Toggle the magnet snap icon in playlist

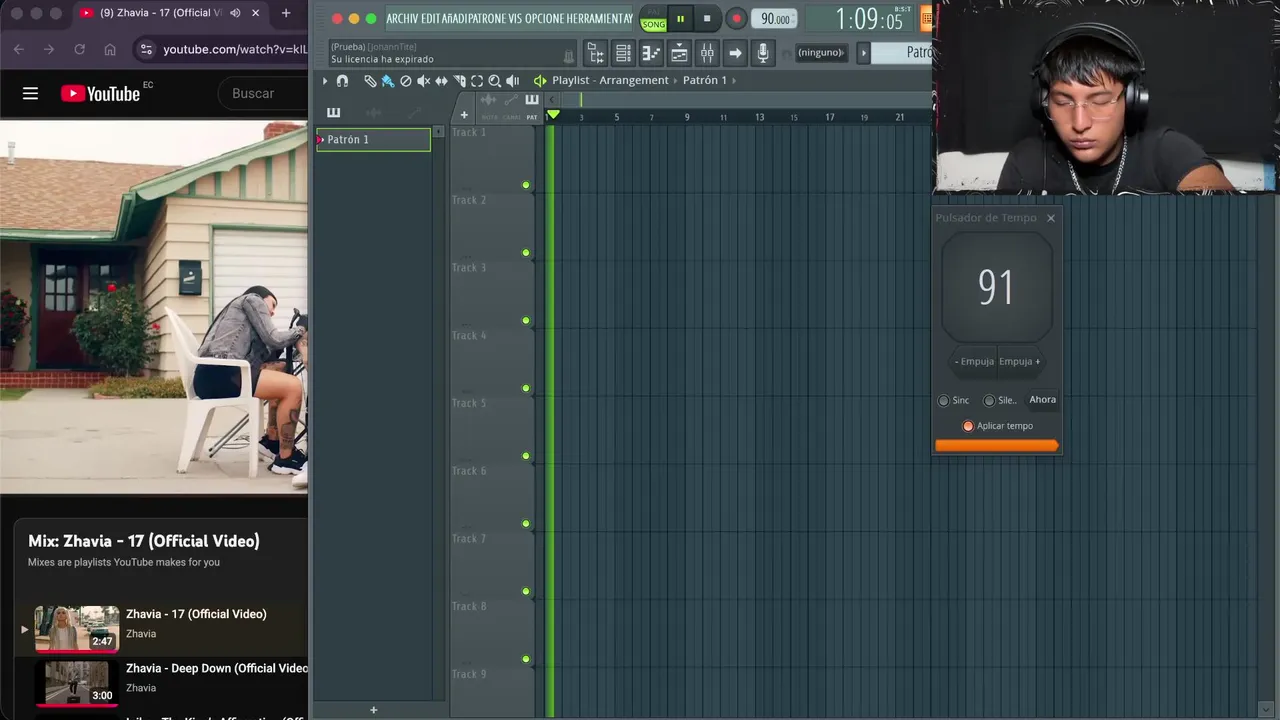point(342,81)
